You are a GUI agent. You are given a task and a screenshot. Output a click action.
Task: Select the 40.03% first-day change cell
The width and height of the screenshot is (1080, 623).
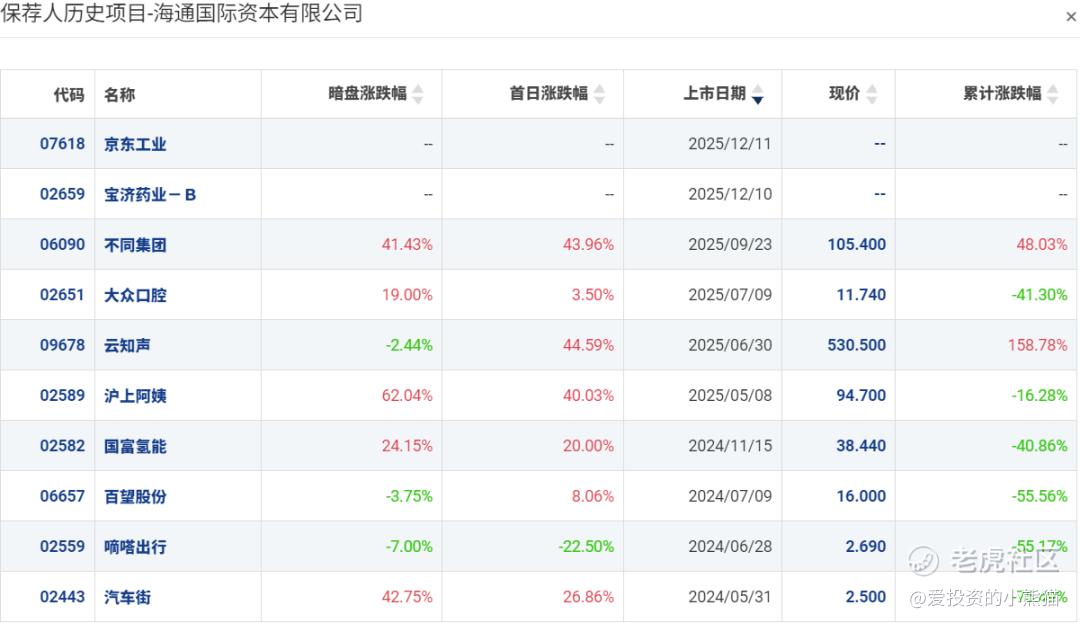tap(588, 395)
